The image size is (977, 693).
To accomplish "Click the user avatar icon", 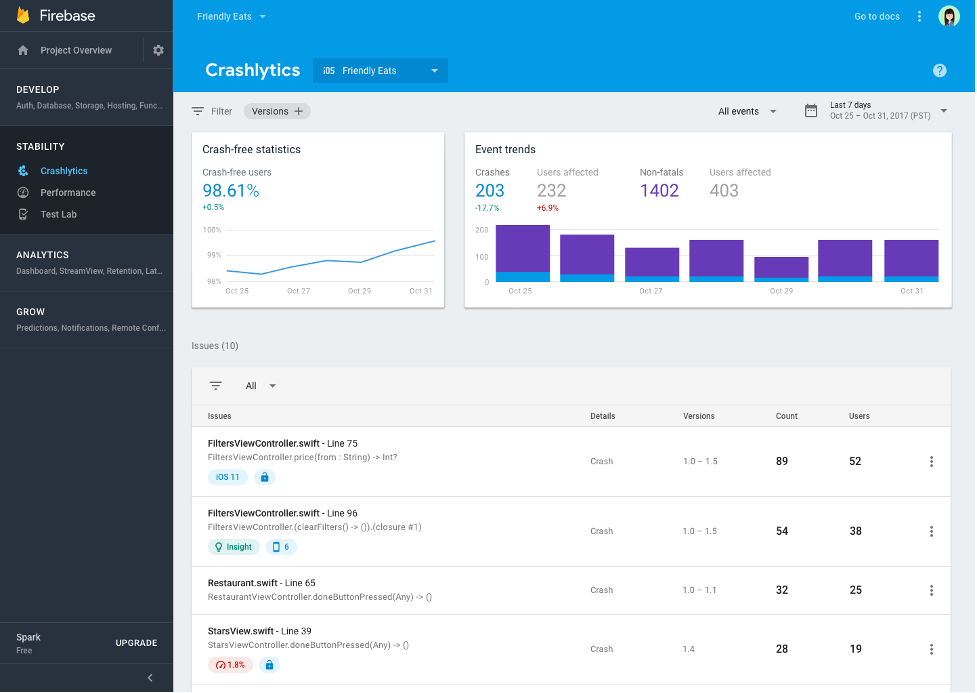I will click(x=948, y=17).
